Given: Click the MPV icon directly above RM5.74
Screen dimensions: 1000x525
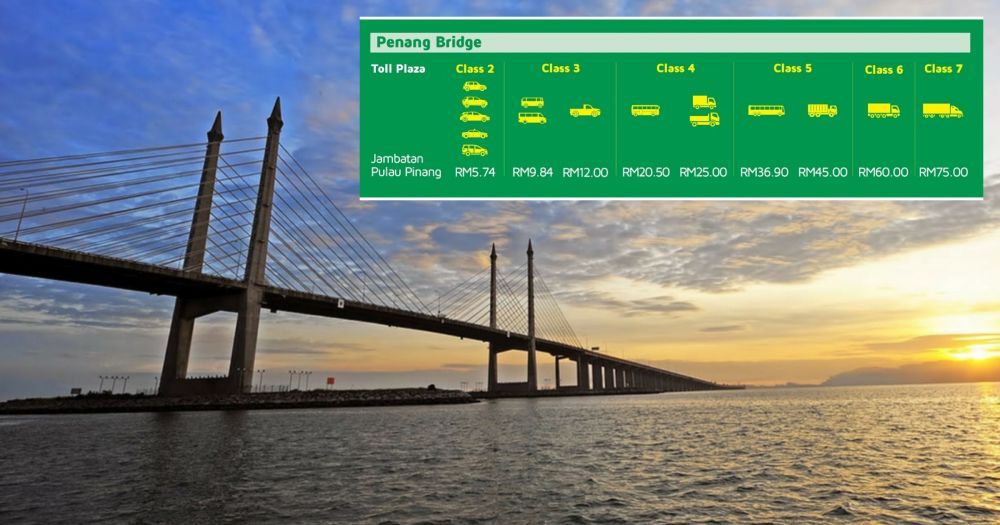Looking at the screenshot, I should pos(474,150).
